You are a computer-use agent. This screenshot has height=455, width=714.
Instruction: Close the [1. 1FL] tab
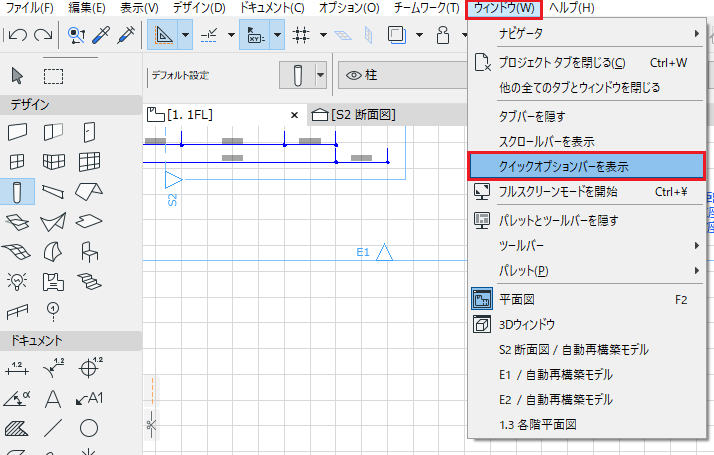(x=295, y=115)
